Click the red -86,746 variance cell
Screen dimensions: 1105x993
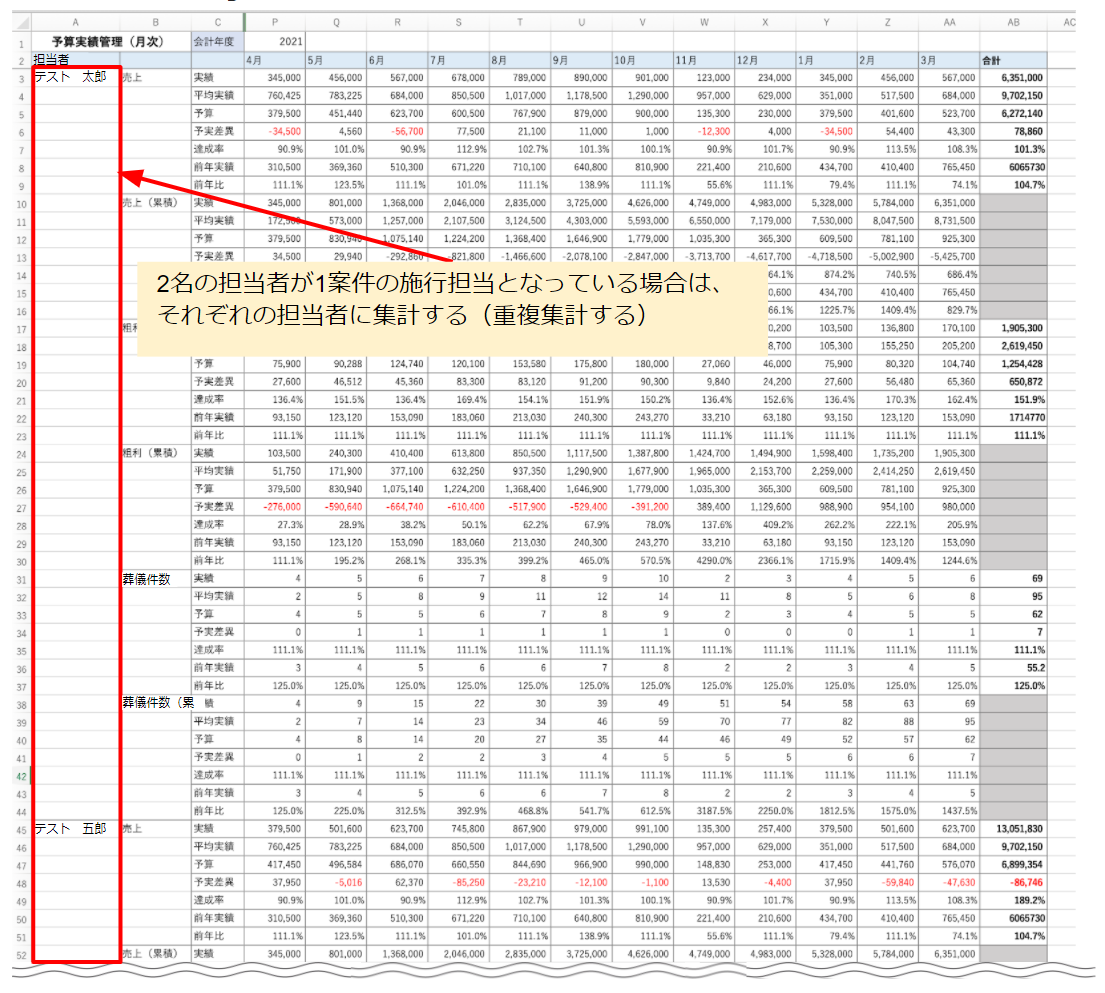(x=1013, y=883)
